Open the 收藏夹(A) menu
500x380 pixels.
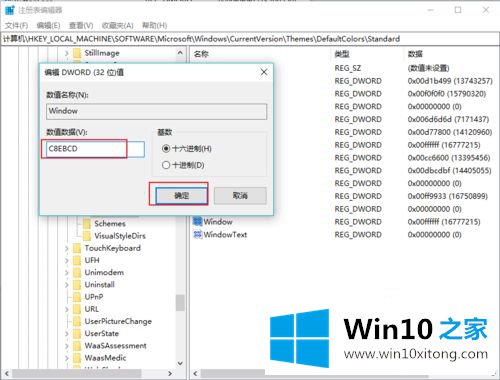[x=117, y=25]
